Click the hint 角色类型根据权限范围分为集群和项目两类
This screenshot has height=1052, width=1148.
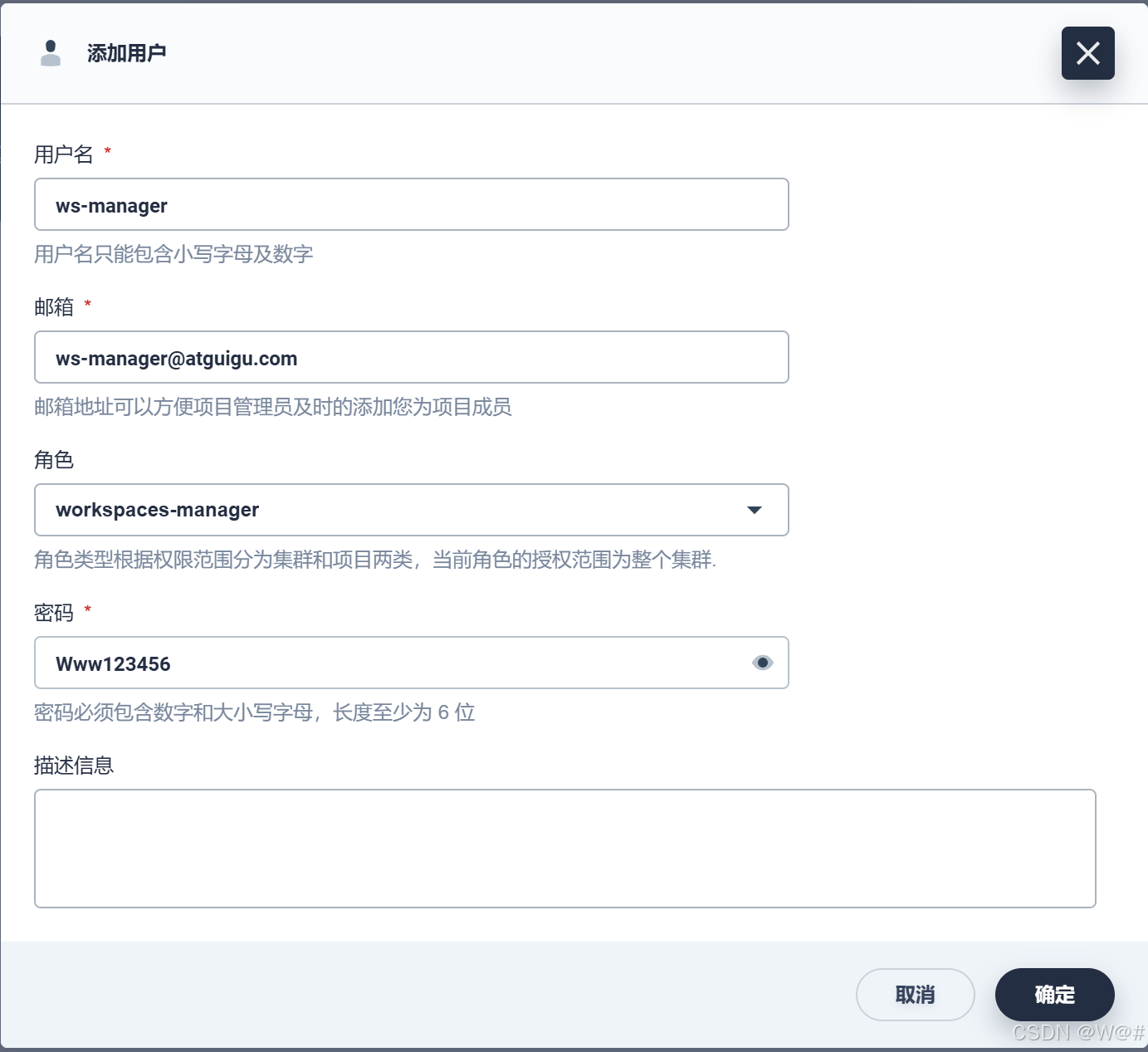(x=375, y=560)
